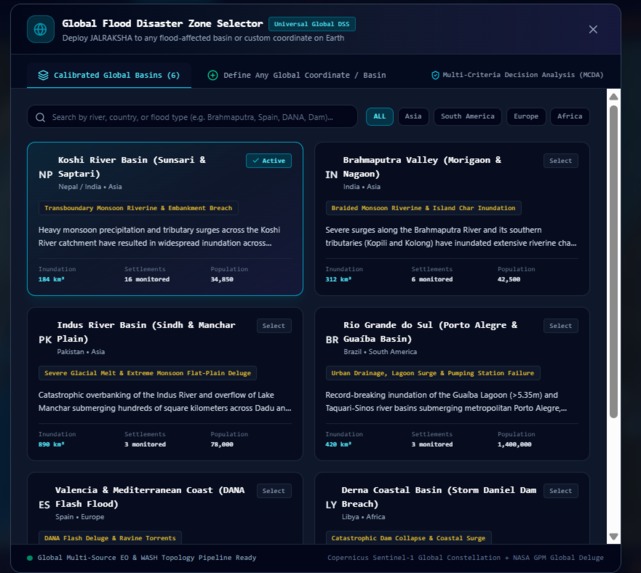Click DANA Flash Deluge & Ravine Torrents tag
This screenshot has width=641, height=573.
(110, 538)
